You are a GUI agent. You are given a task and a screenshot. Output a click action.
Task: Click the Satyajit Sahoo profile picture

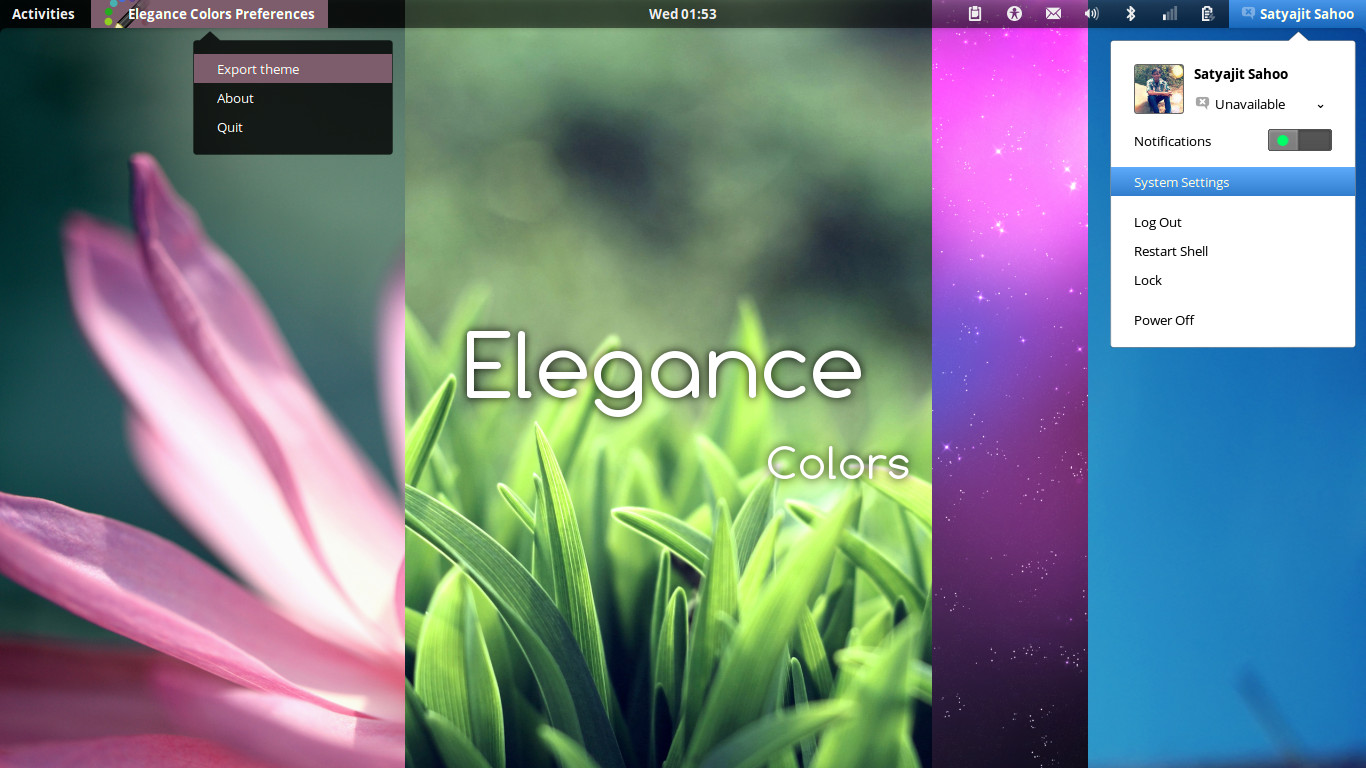point(1158,88)
